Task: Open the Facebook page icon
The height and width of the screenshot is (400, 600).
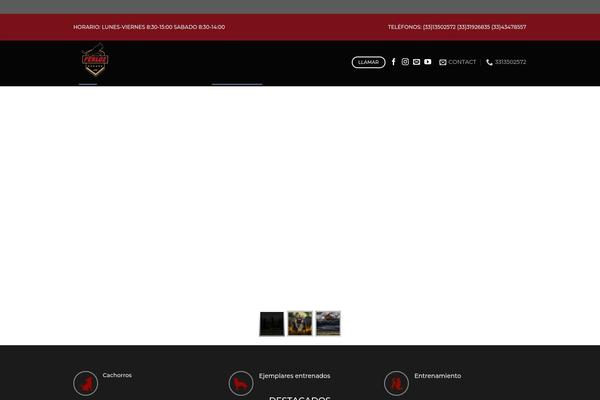Action: pos(393,62)
